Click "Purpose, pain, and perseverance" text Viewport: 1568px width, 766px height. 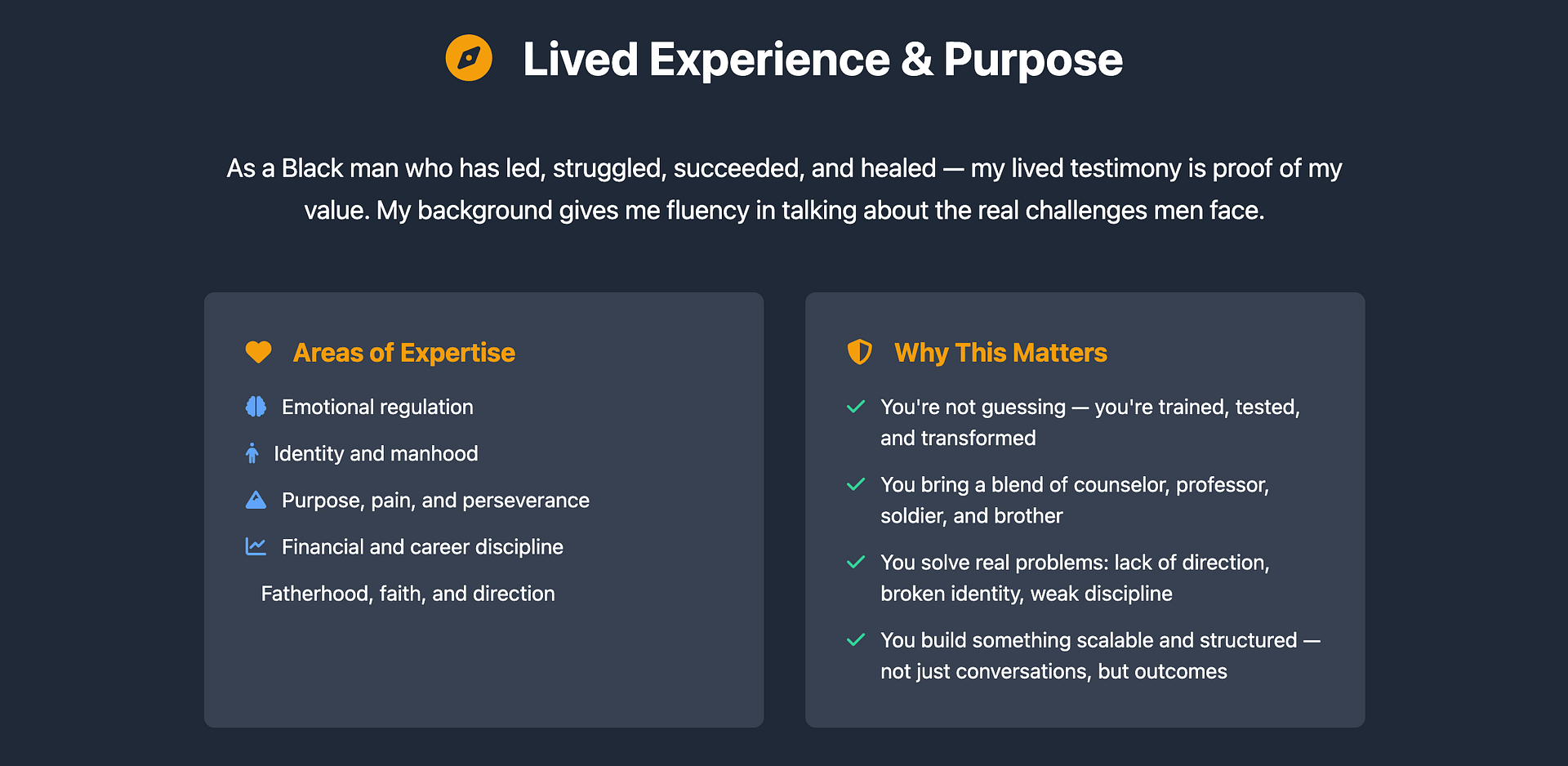pos(435,501)
